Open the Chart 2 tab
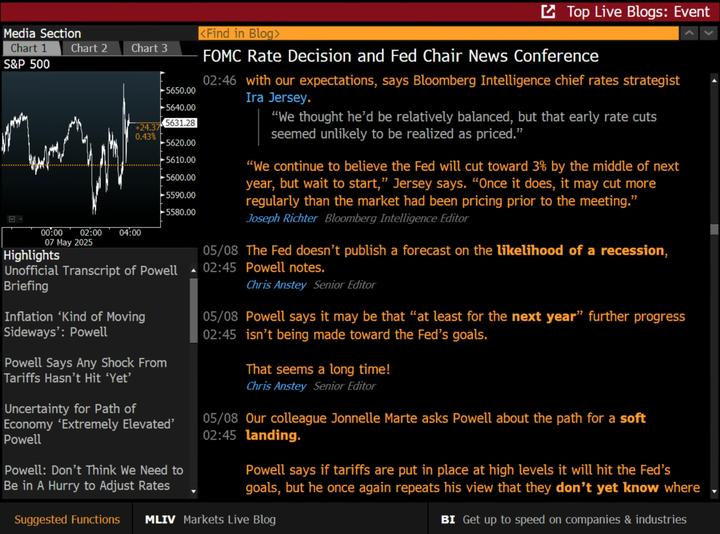 (89, 48)
